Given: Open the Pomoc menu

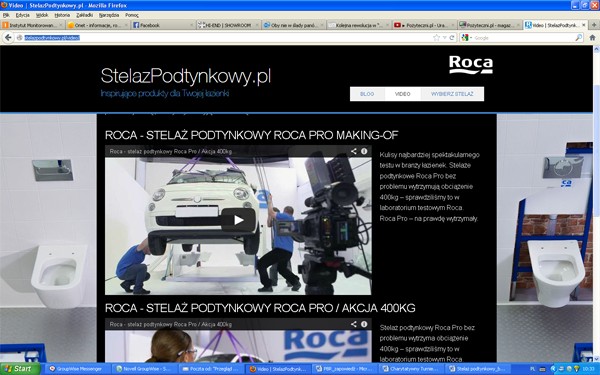Looking at the screenshot, I should point(132,15).
